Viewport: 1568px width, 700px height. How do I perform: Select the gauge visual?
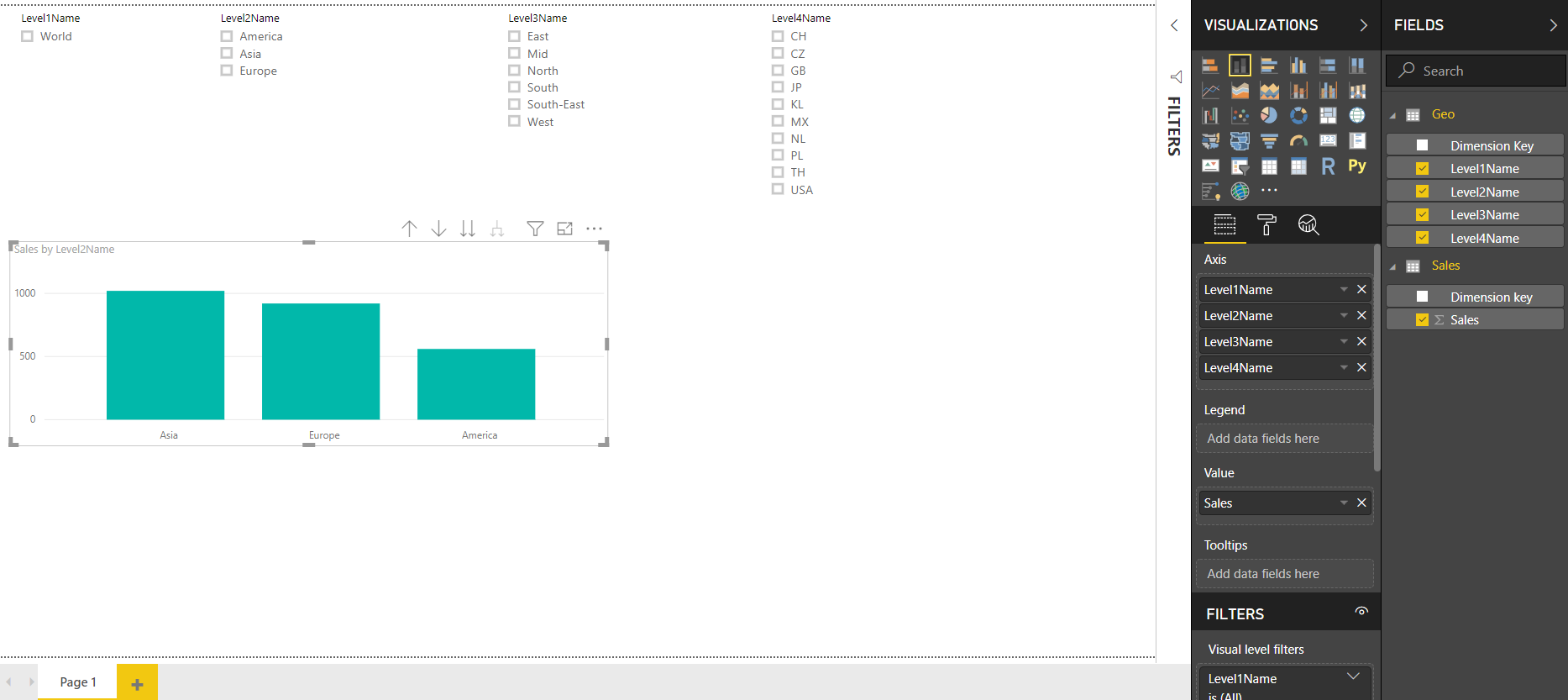(1298, 141)
